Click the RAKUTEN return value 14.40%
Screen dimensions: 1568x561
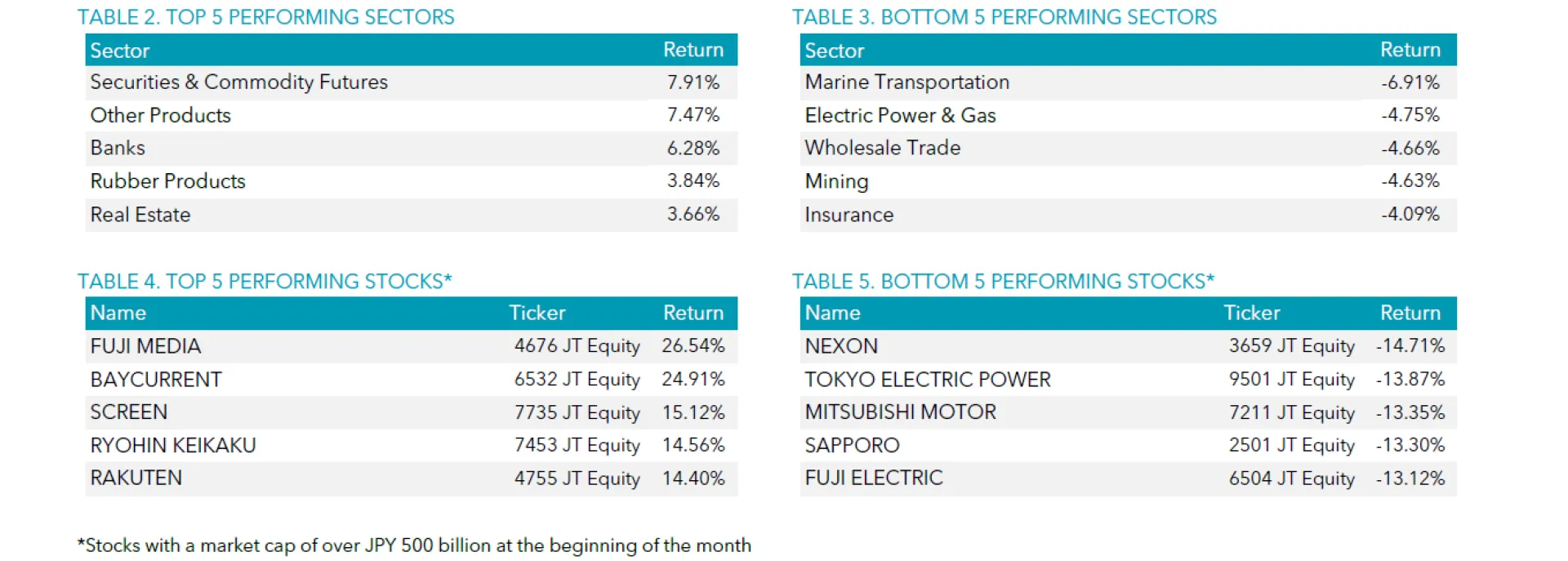click(693, 479)
